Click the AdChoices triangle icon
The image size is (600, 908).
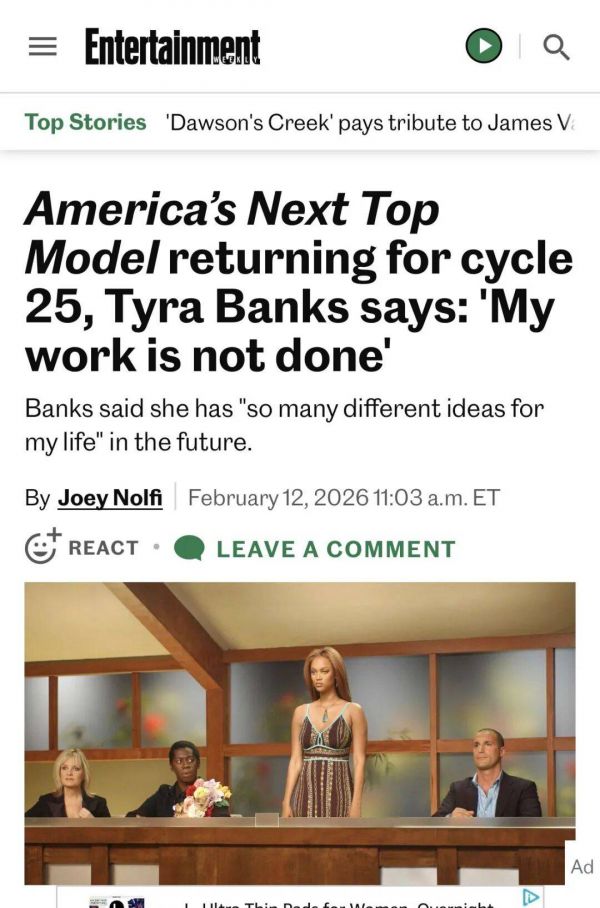532,897
